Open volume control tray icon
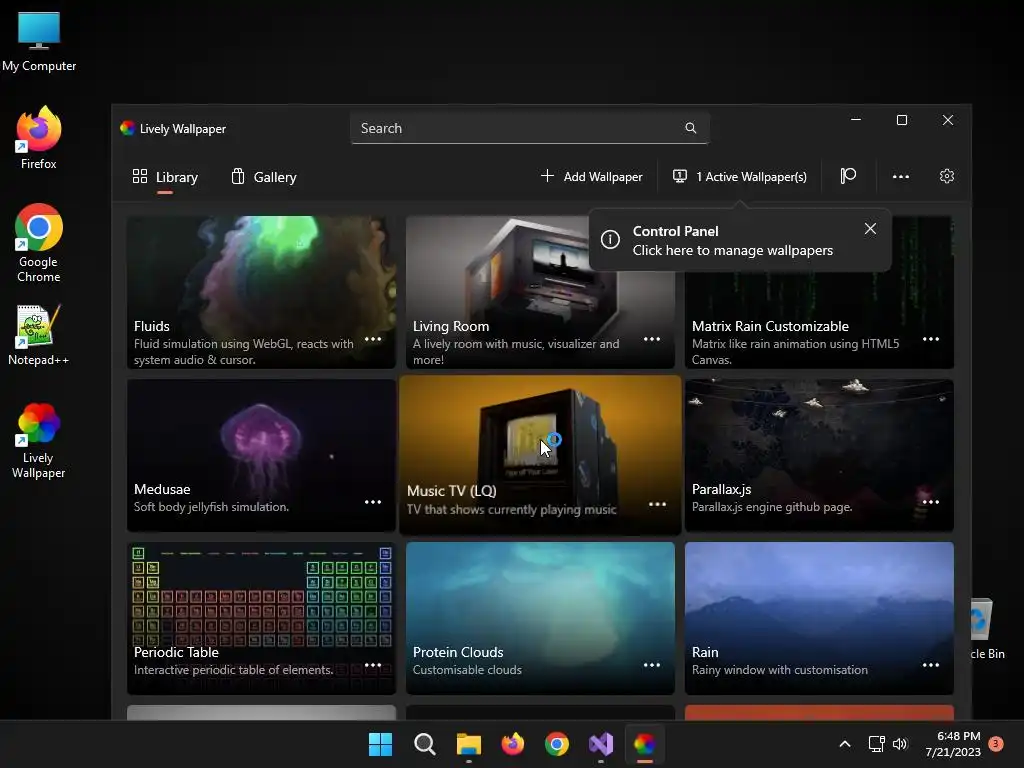 point(900,744)
